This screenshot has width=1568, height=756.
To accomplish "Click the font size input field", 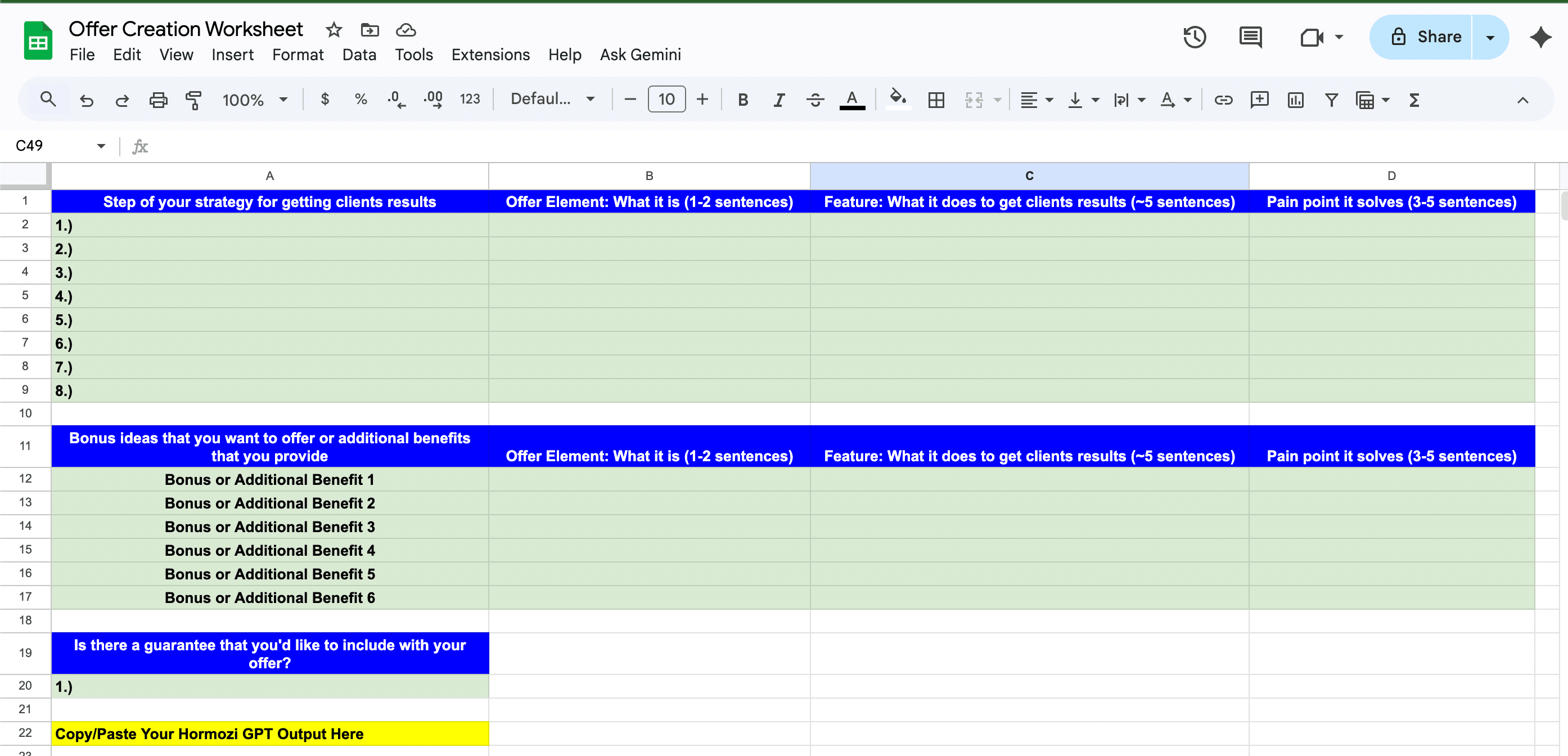I will tap(666, 99).
